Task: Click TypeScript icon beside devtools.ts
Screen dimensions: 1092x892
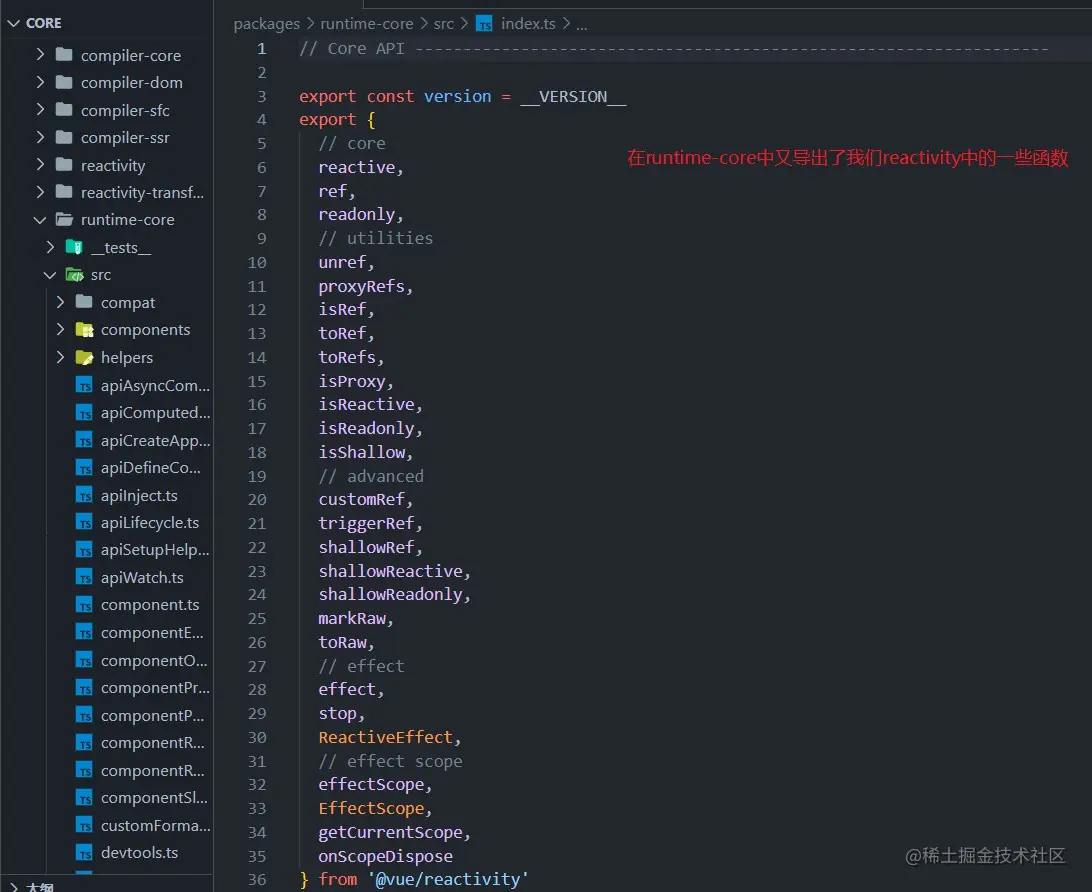Action: (x=84, y=853)
